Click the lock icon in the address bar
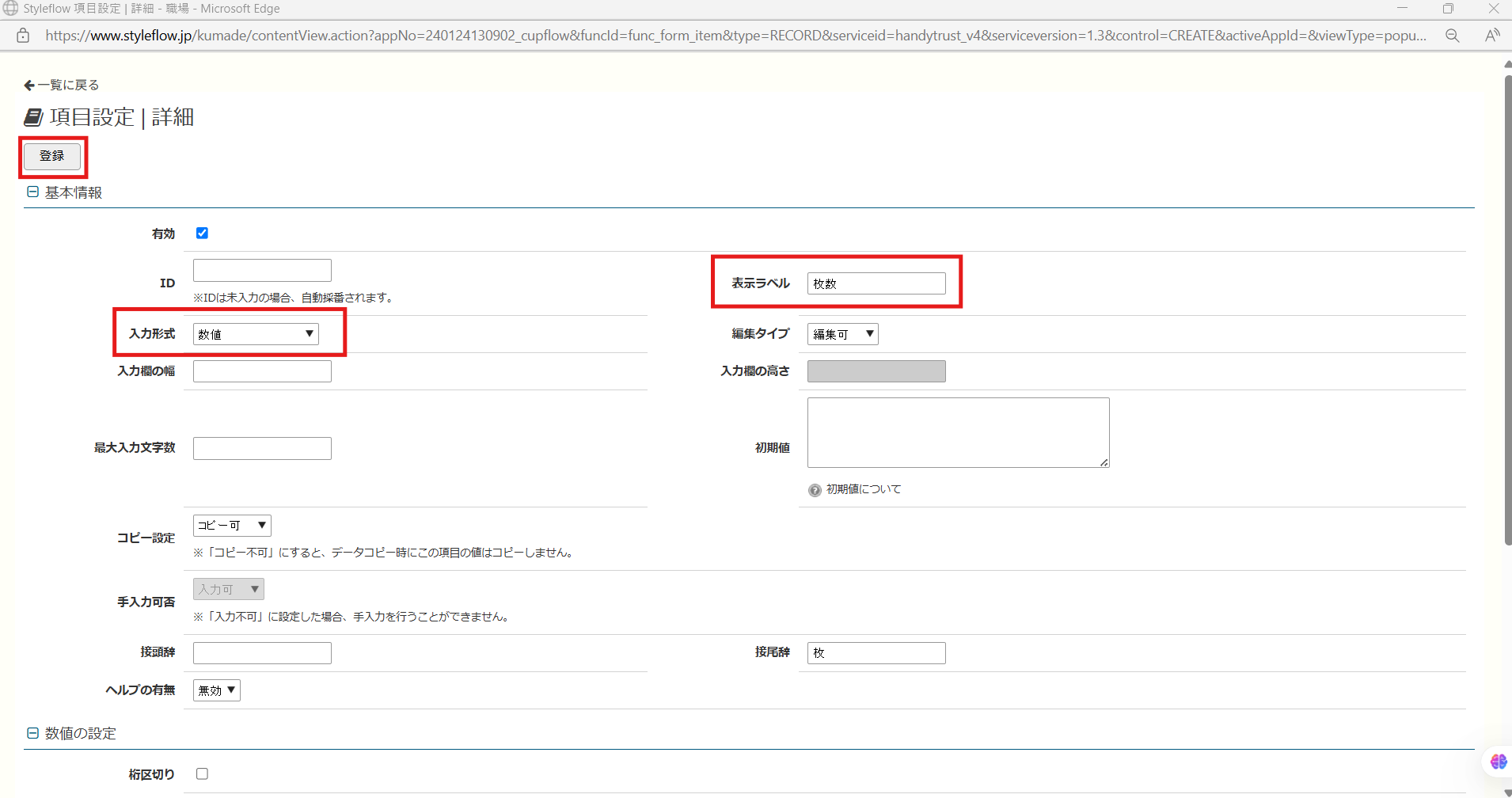Viewport: 1512px width, 798px height. click(22, 36)
